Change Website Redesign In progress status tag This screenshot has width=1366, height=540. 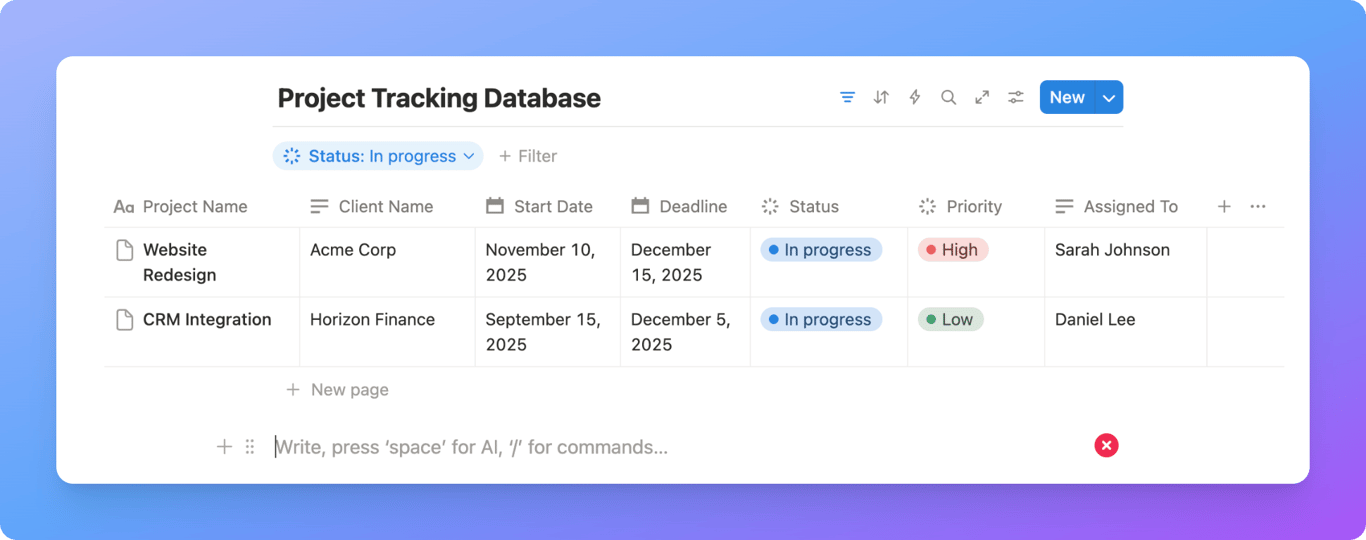point(821,250)
